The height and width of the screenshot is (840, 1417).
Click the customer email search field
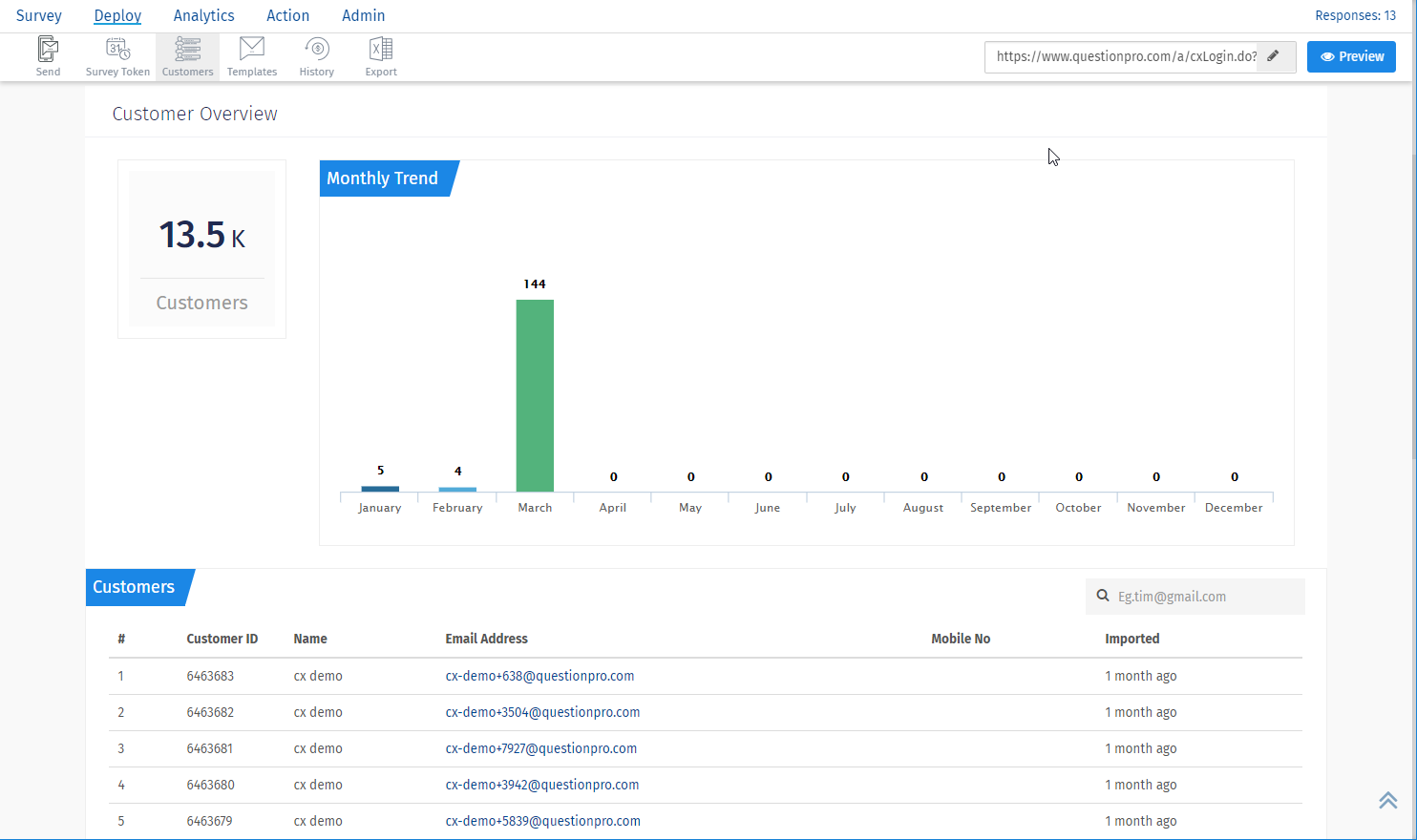1205,597
